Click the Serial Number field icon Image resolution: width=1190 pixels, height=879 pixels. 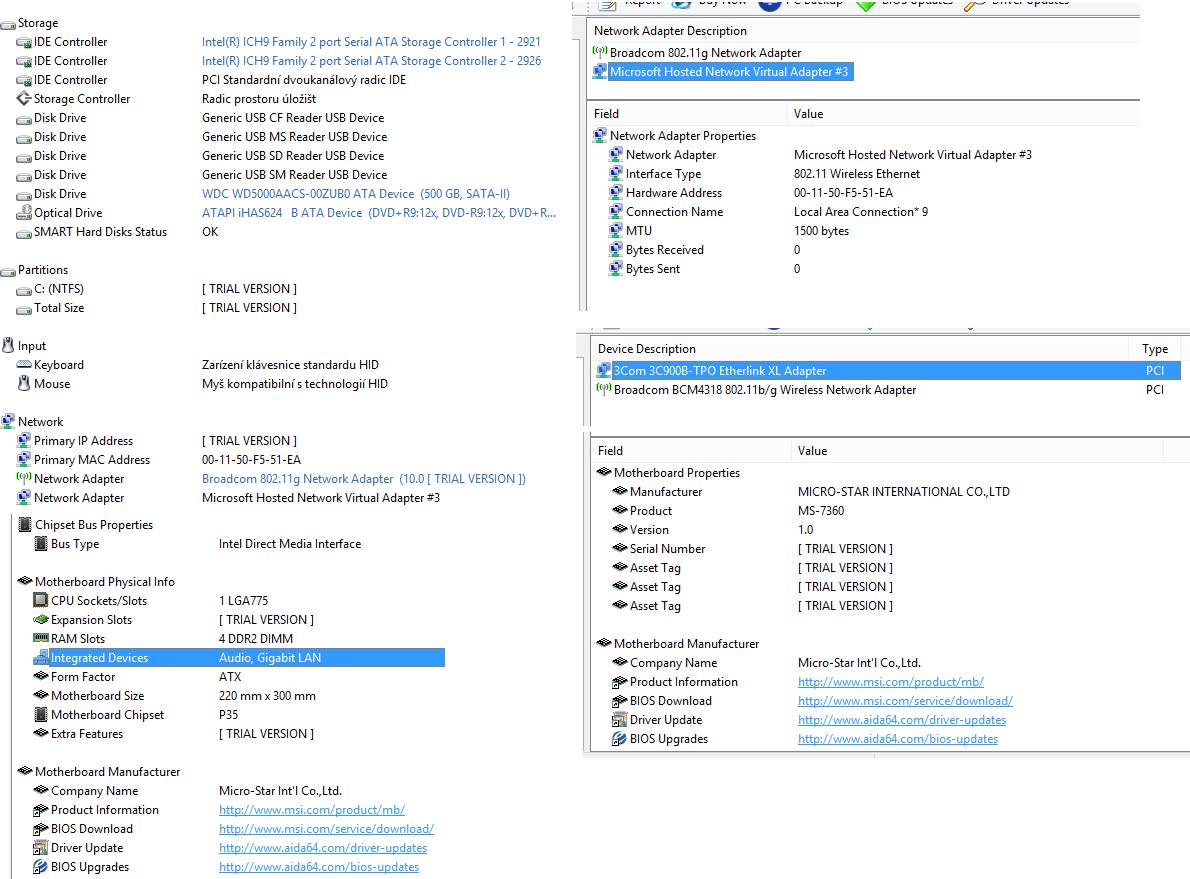point(620,548)
